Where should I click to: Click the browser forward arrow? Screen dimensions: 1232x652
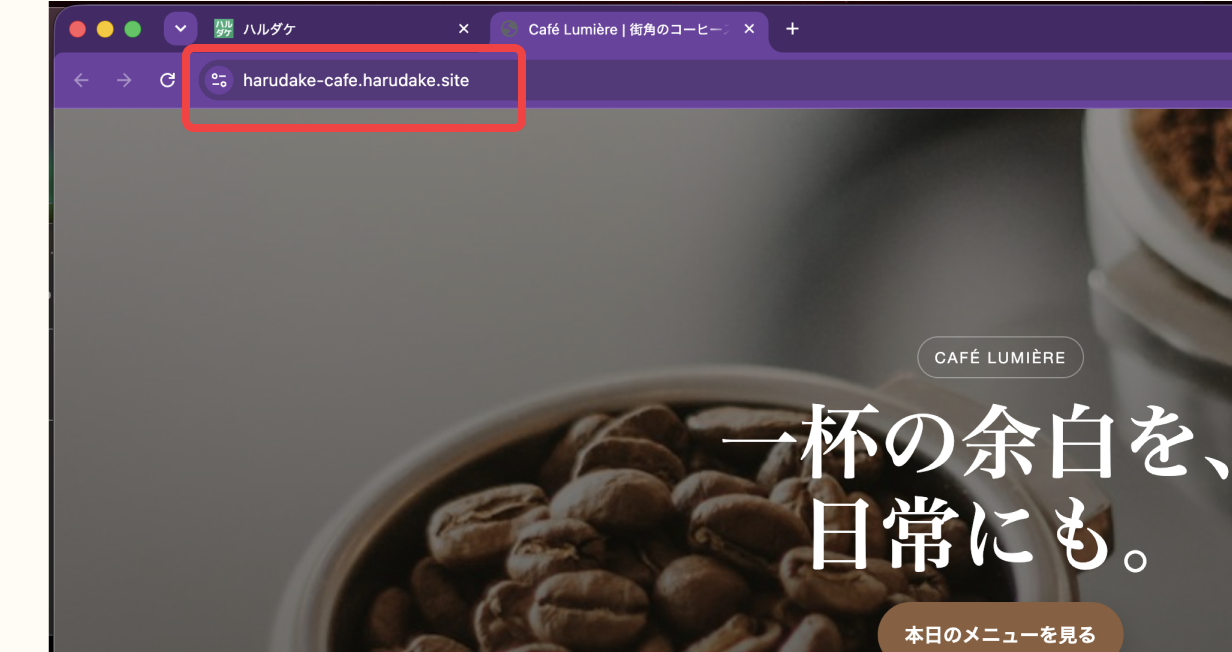click(x=124, y=80)
